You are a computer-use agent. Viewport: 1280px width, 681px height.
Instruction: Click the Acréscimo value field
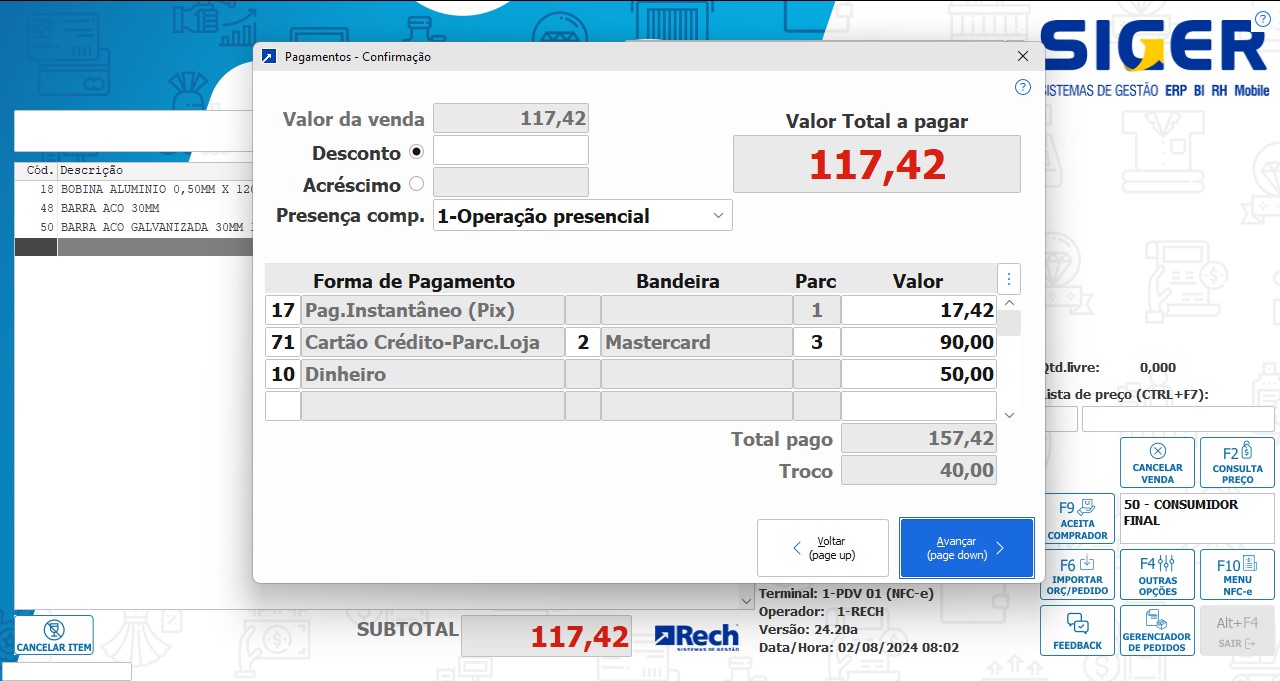(510, 182)
